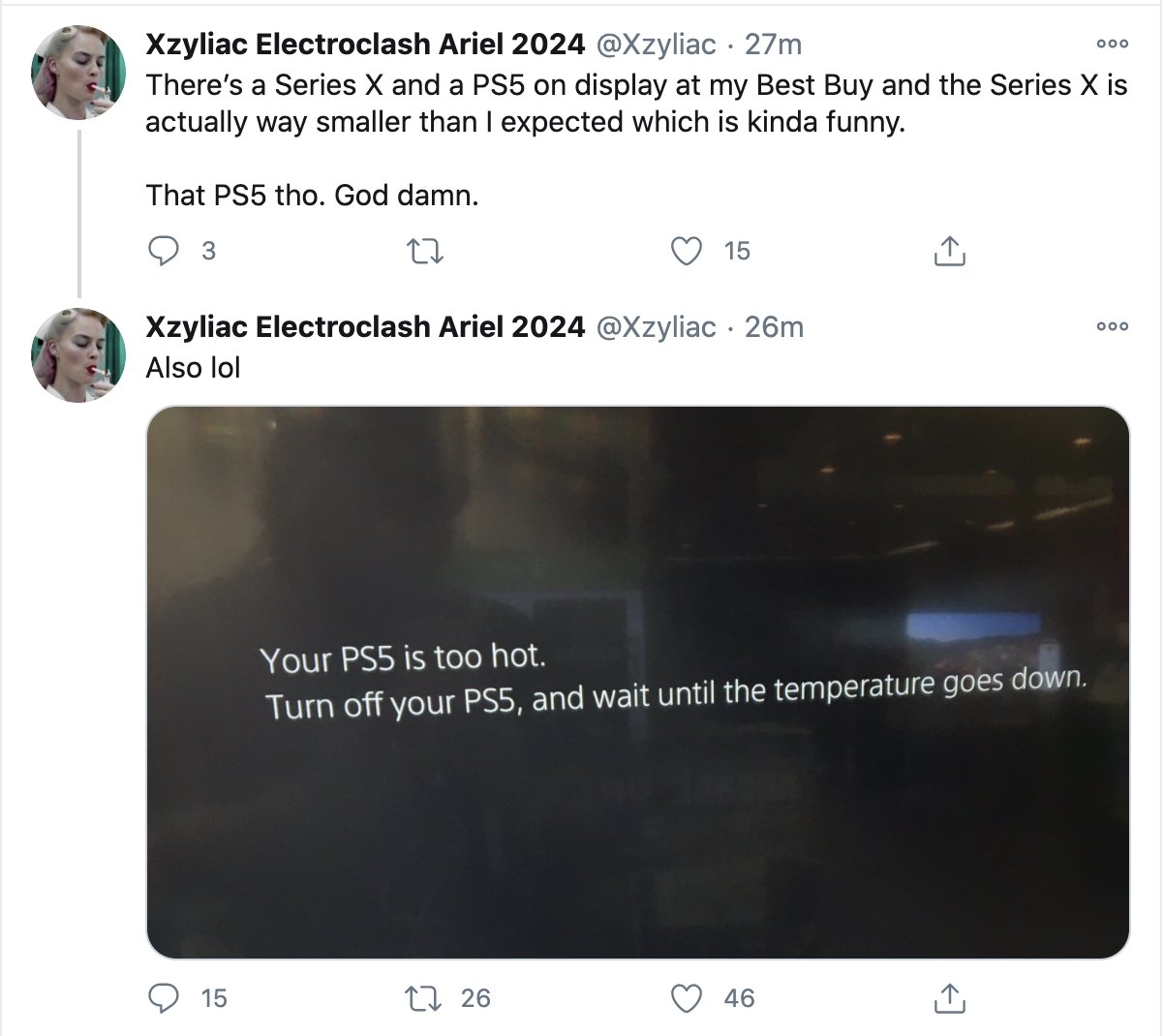
Task: Like the "Also lol" tweet
Action: [x=687, y=998]
